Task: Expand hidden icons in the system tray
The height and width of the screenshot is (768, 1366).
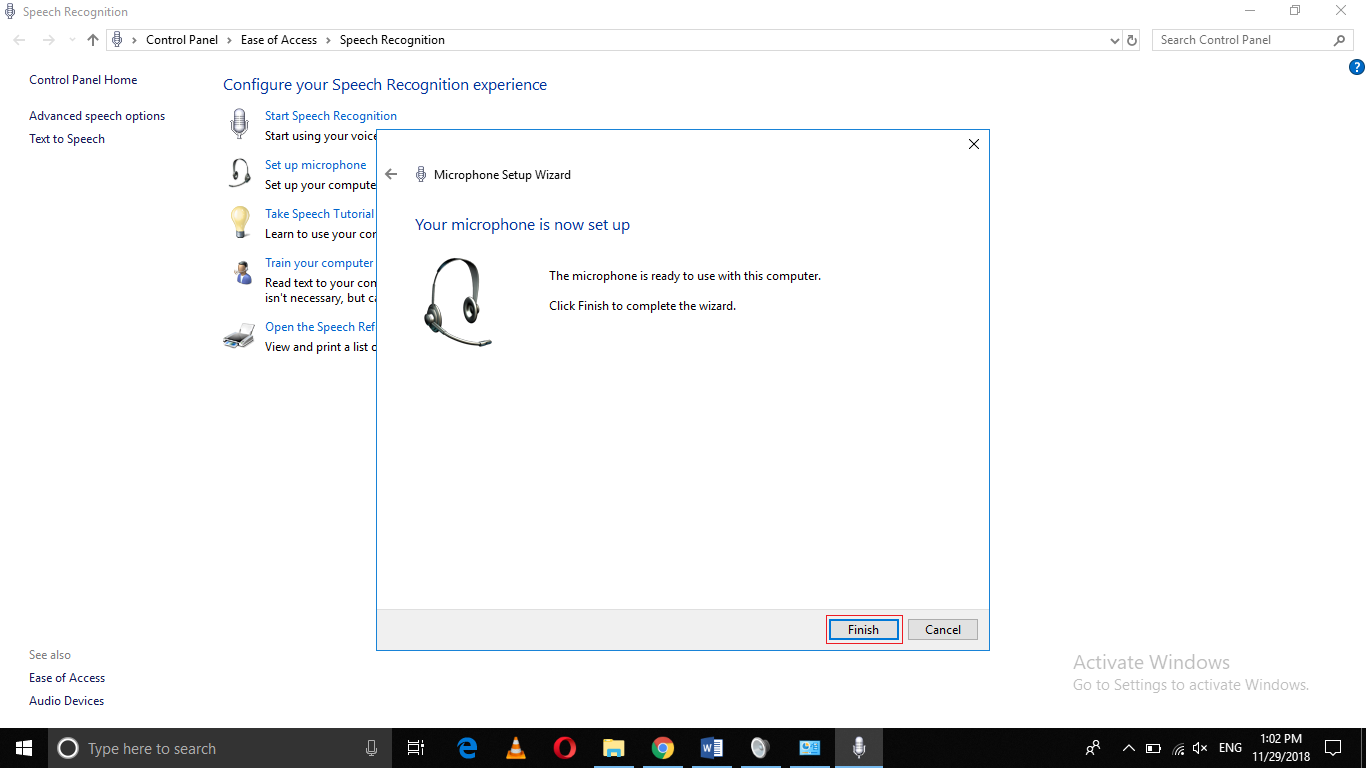Action: (1128, 747)
